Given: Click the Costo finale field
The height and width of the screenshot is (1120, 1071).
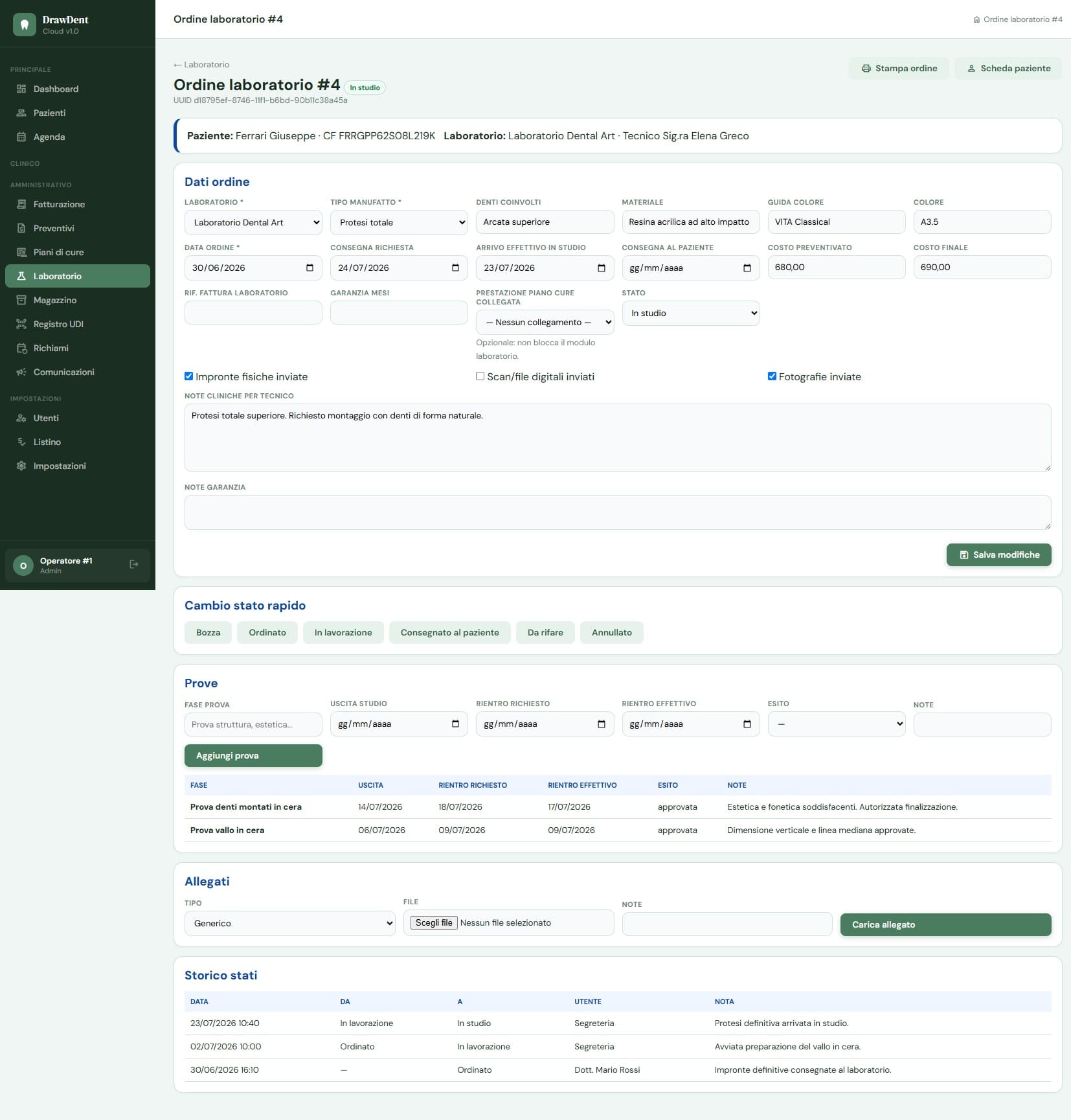Looking at the screenshot, I should tap(982, 267).
